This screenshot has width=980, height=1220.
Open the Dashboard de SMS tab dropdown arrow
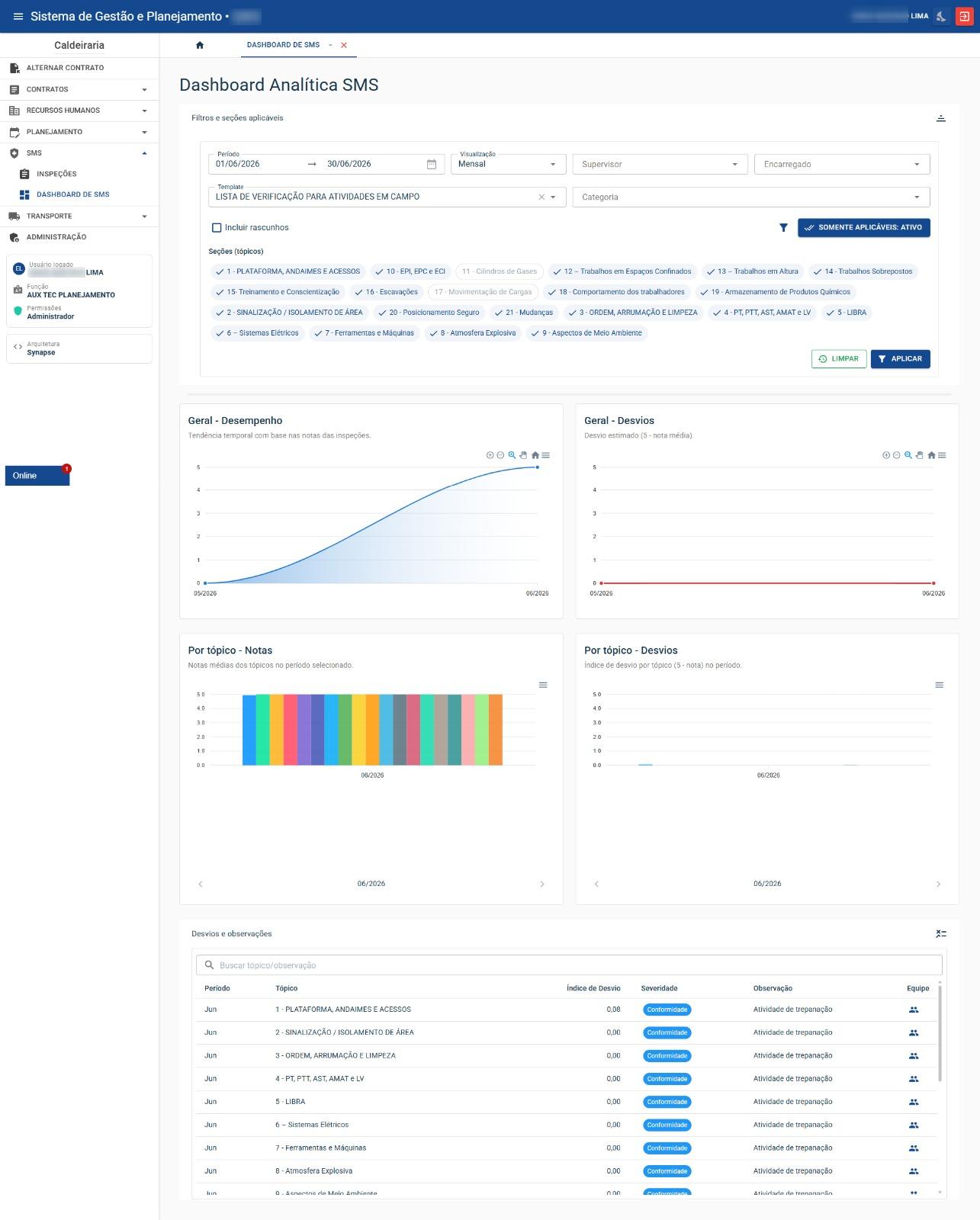point(330,45)
